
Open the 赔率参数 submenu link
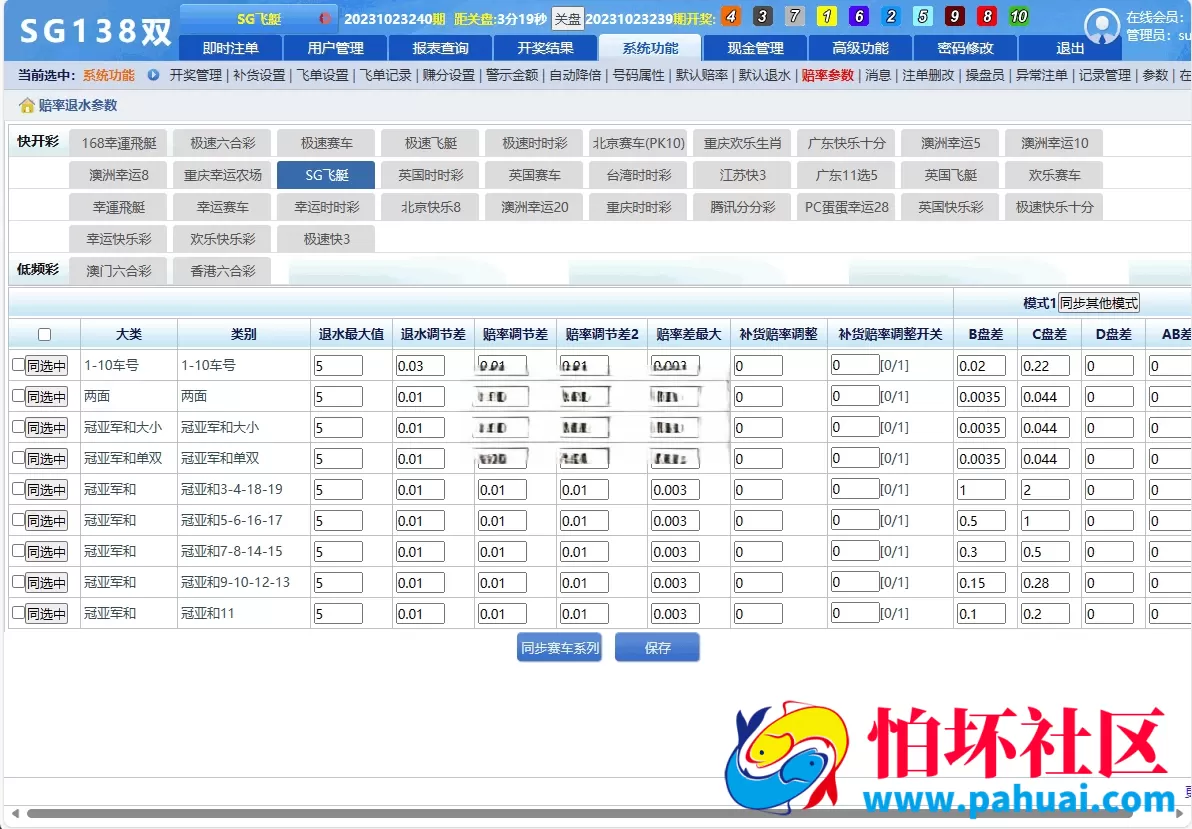point(827,75)
